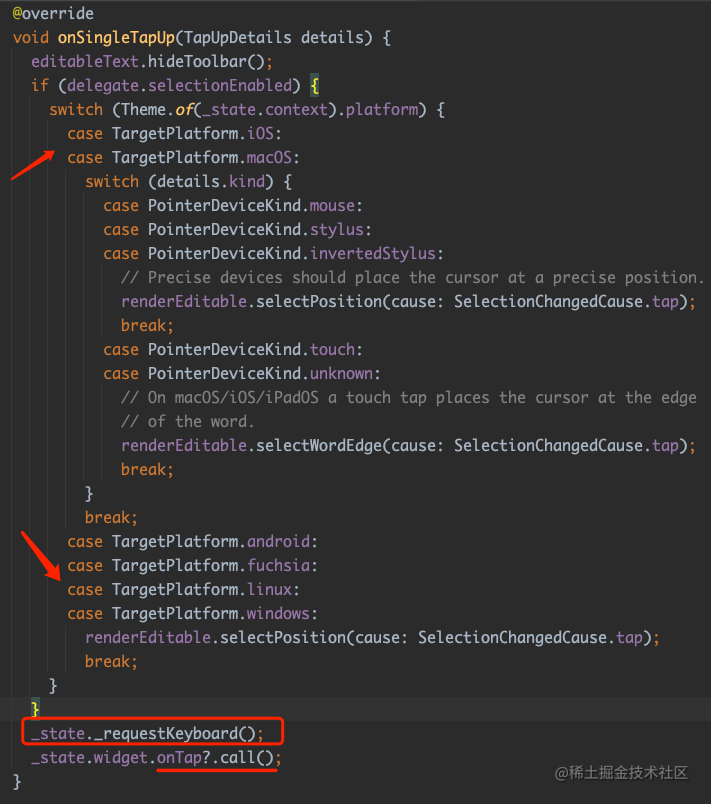Image resolution: width=711 pixels, height=804 pixels.
Task: Click the _state._requestKeyboard() statement
Action: click(148, 734)
